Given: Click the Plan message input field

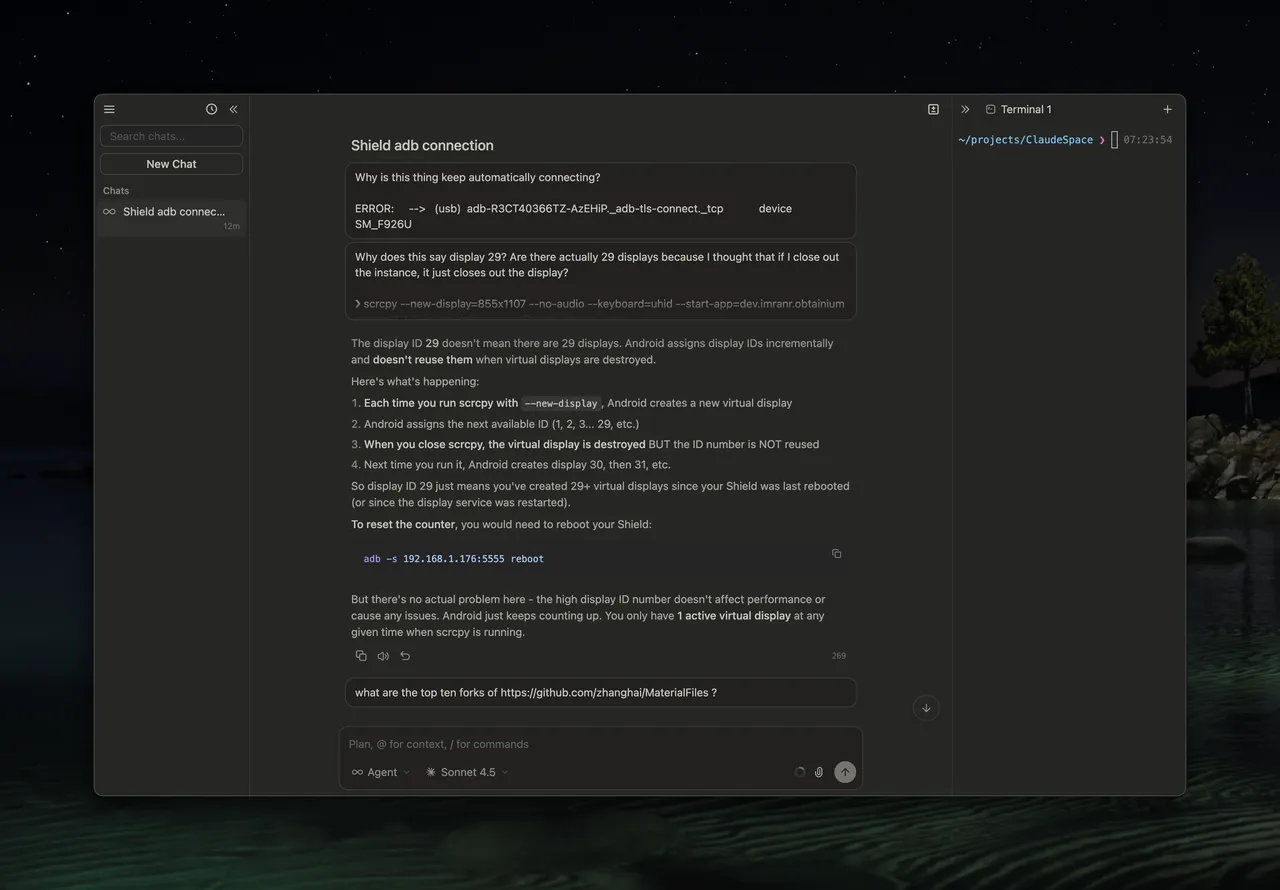Looking at the screenshot, I should pos(600,744).
